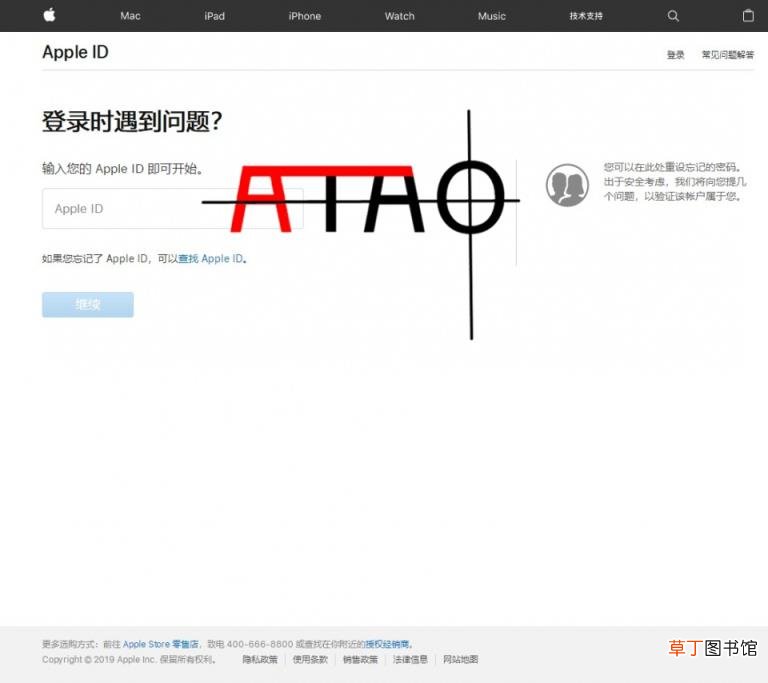Open the 常见问题解答 link
Image resolution: width=768 pixels, height=683 pixels.
click(x=728, y=54)
